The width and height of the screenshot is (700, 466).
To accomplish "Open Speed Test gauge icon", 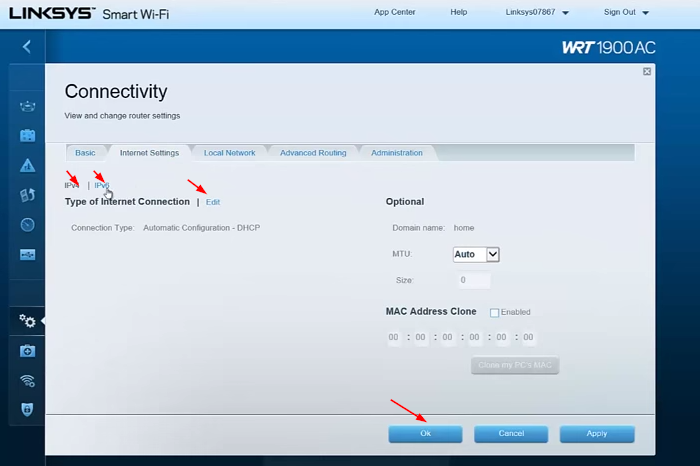I will (27, 225).
